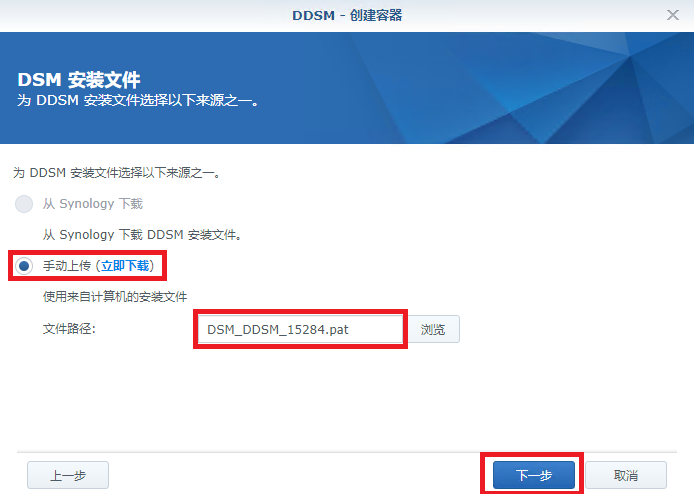Click the 从 Synology 下载 DDSM 安装文件 description
This screenshot has width=694, height=494.
(x=142, y=235)
